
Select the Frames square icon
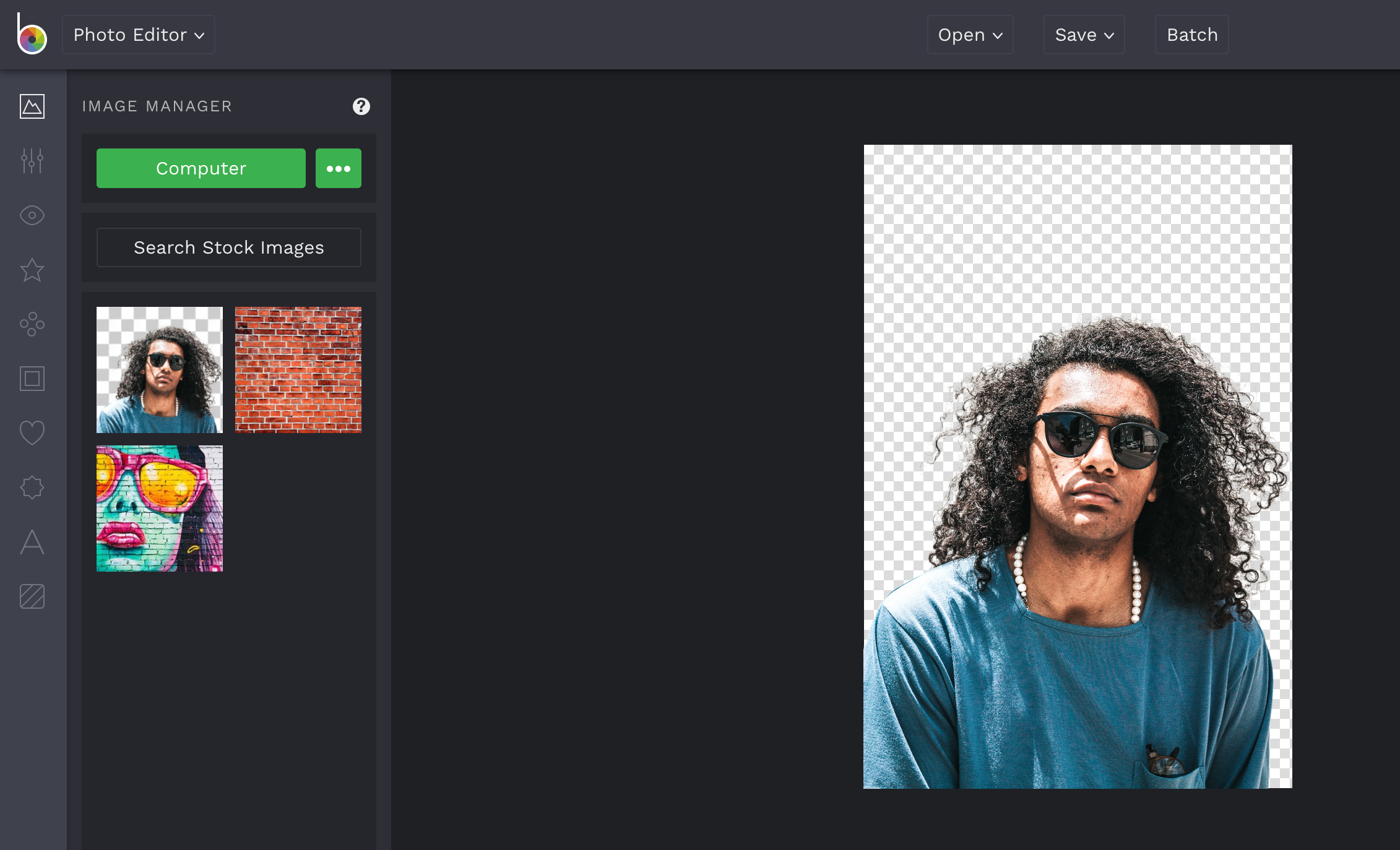click(x=32, y=379)
